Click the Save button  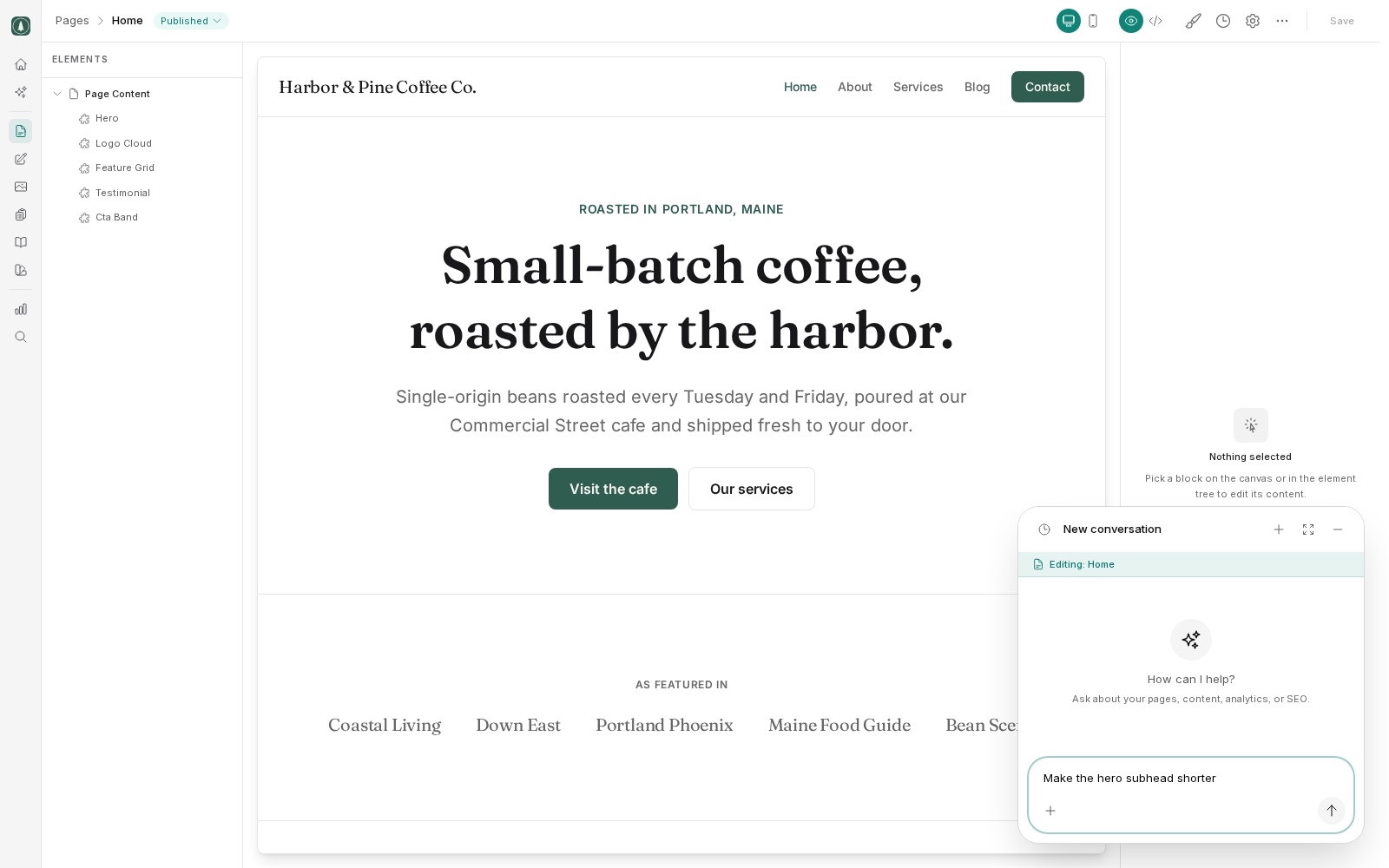1341,21
